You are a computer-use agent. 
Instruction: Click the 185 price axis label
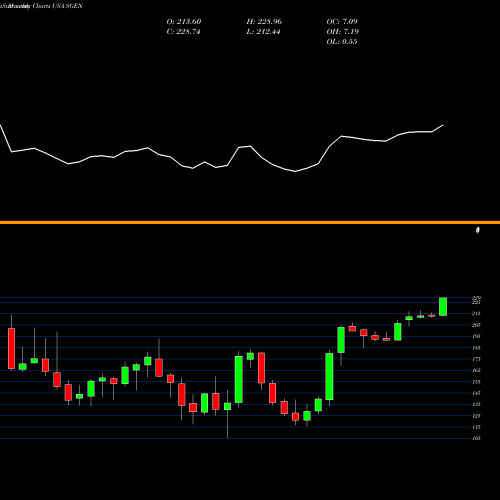[477, 348]
